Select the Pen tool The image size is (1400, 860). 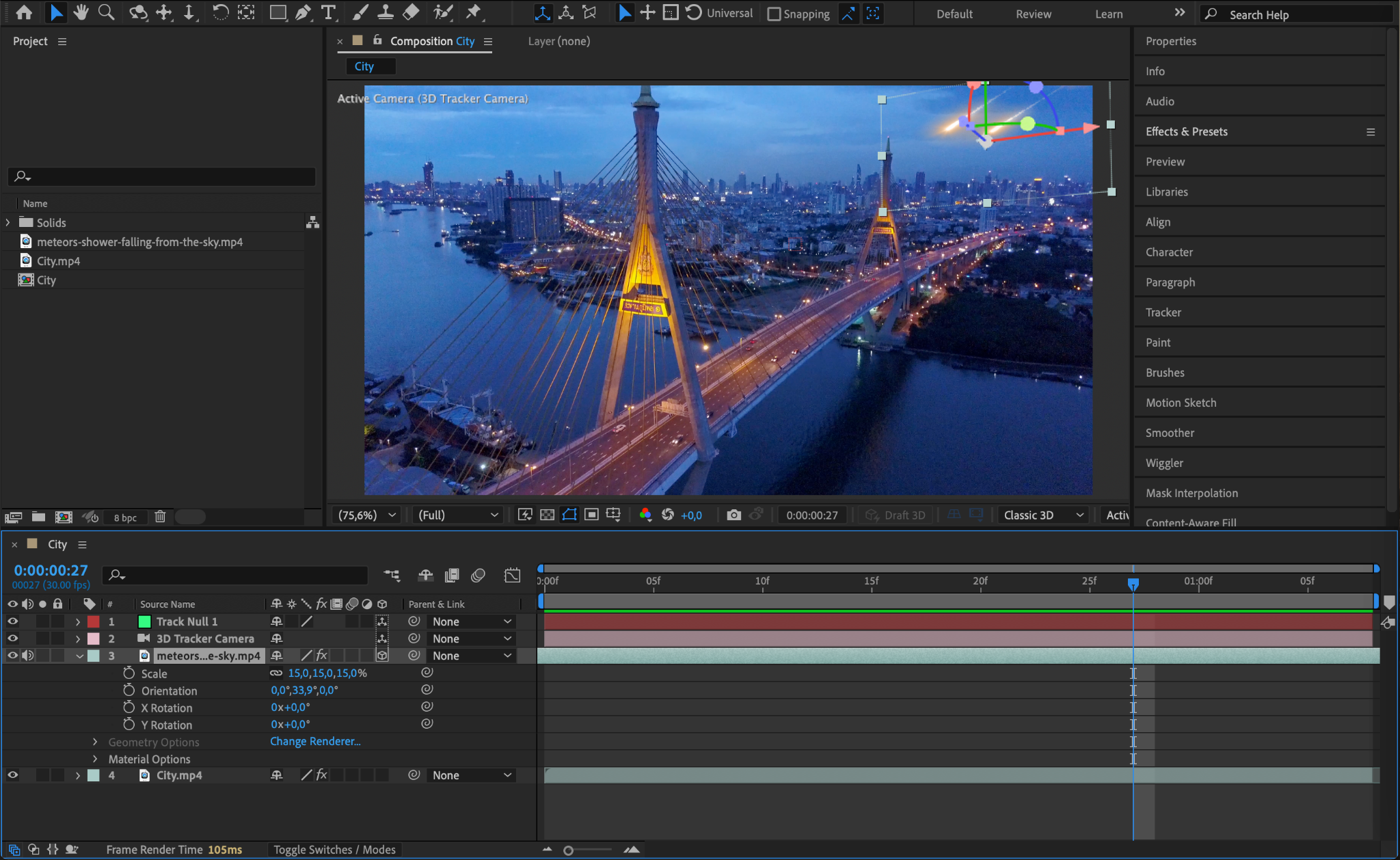[303, 12]
